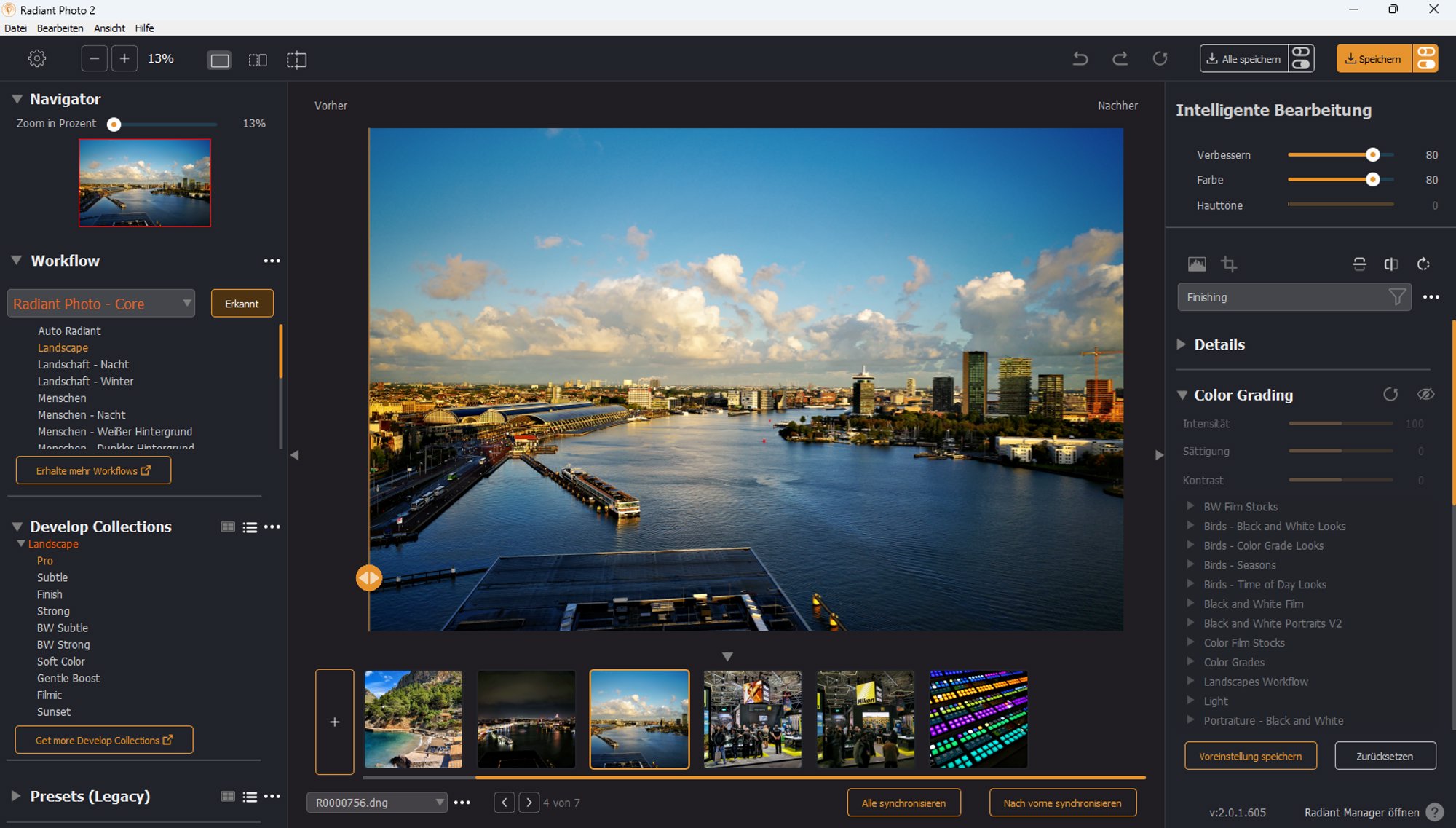
Task: Adjust the Zoom in Prozent slider
Action: [114, 125]
